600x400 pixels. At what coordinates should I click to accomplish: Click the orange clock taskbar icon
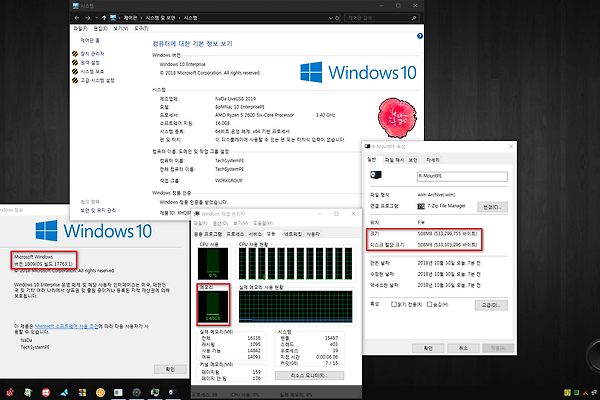click(100, 392)
